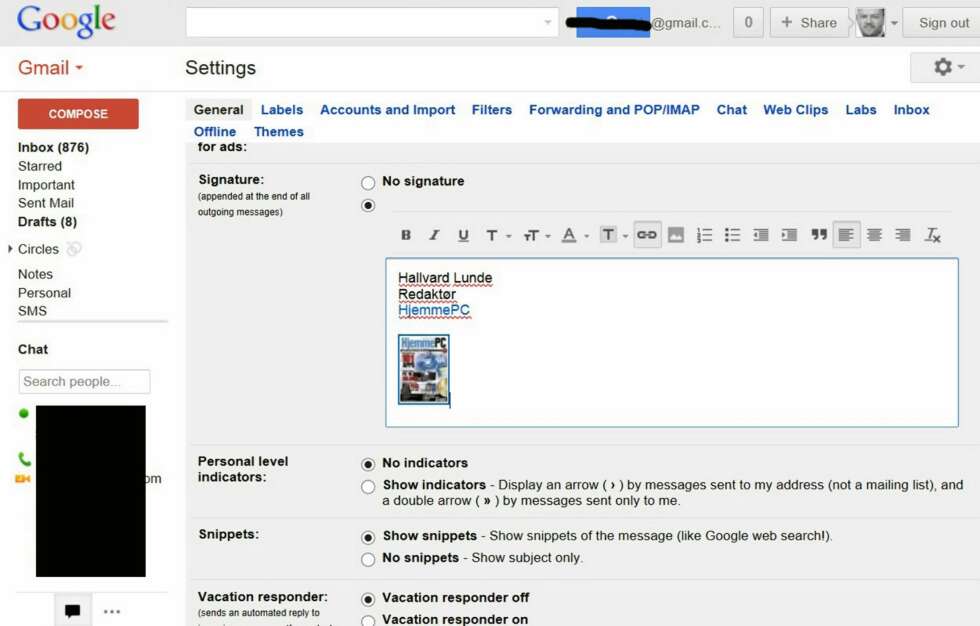Click the three dots icon at bottom

(x=112, y=611)
